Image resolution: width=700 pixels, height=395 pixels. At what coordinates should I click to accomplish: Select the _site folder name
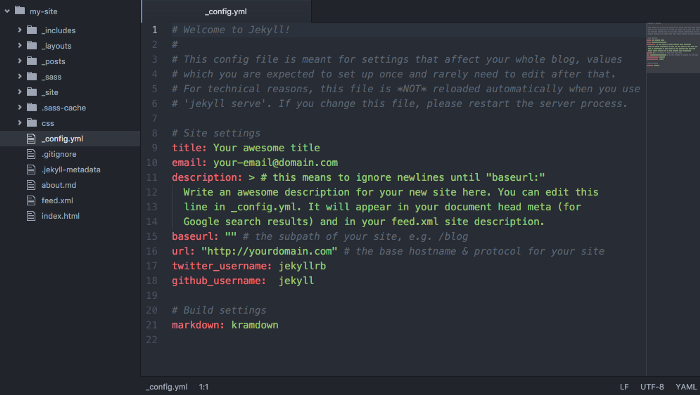50,92
